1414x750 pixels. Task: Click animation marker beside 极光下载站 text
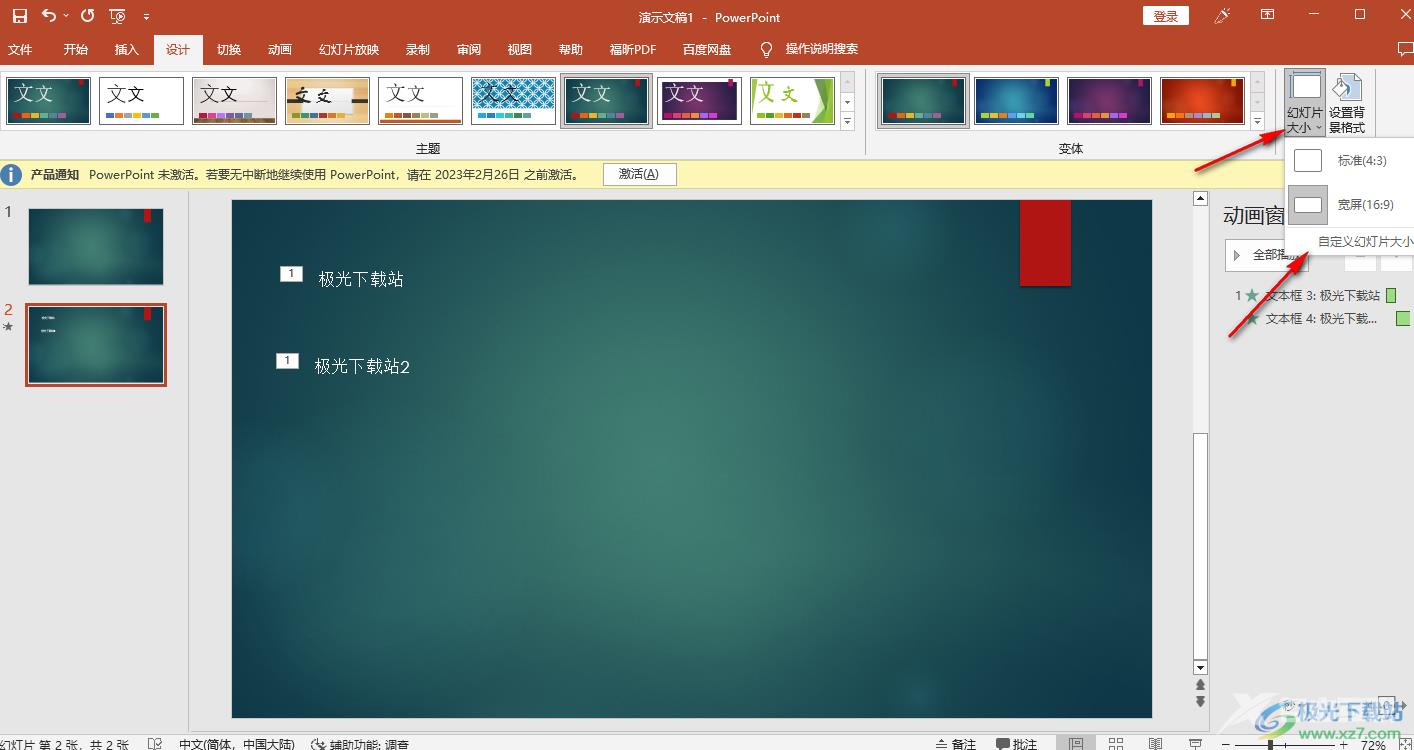[x=291, y=274]
